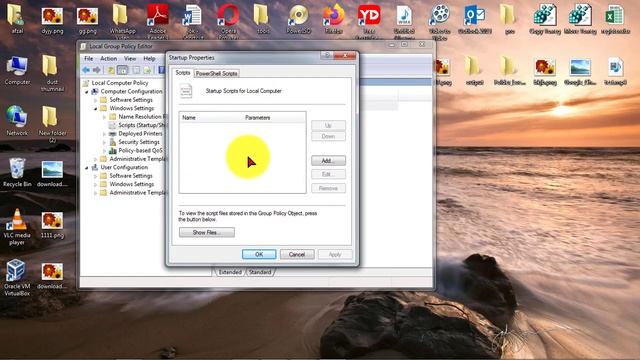The width and height of the screenshot is (640, 360).
Task: Open the File menu
Action: pos(89,59)
